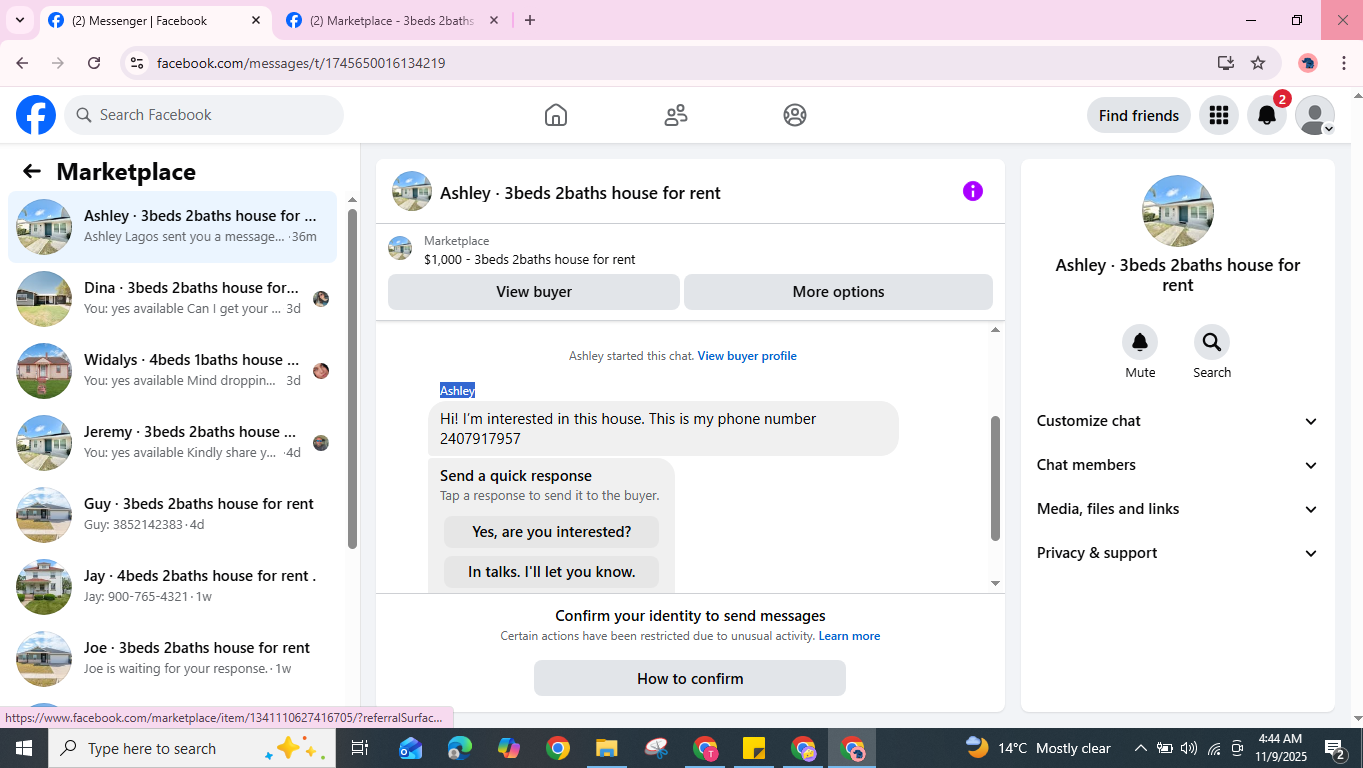Bookmark page with the star icon
1363x768 pixels.
tap(1258, 63)
